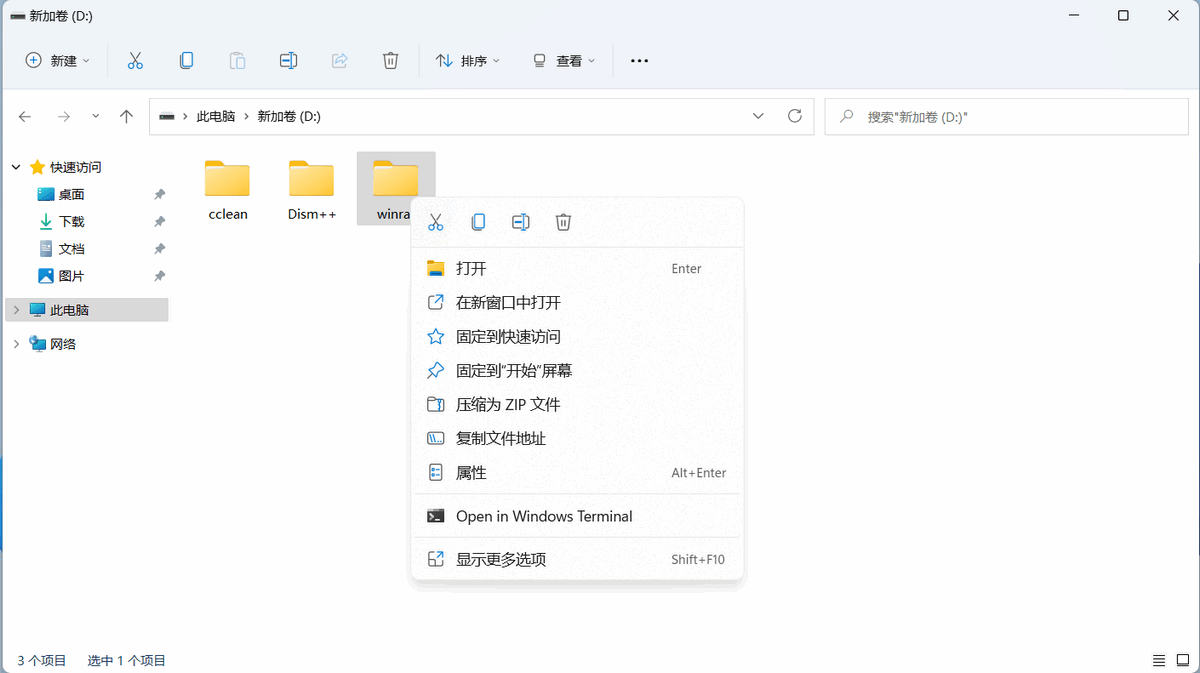Select 网络 in navigation pane
This screenshot has height=673, width=1200.
[x=63, y=344]
